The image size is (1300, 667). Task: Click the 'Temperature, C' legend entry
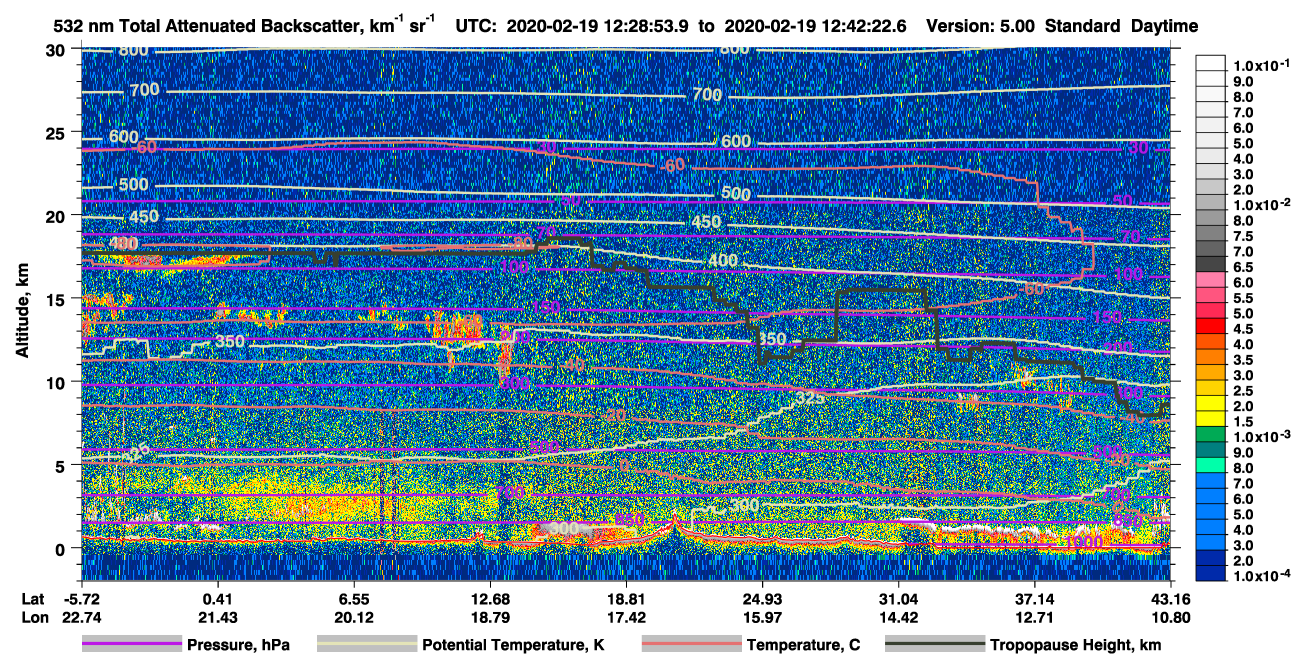pyautogui.click(x=803, y=645)
